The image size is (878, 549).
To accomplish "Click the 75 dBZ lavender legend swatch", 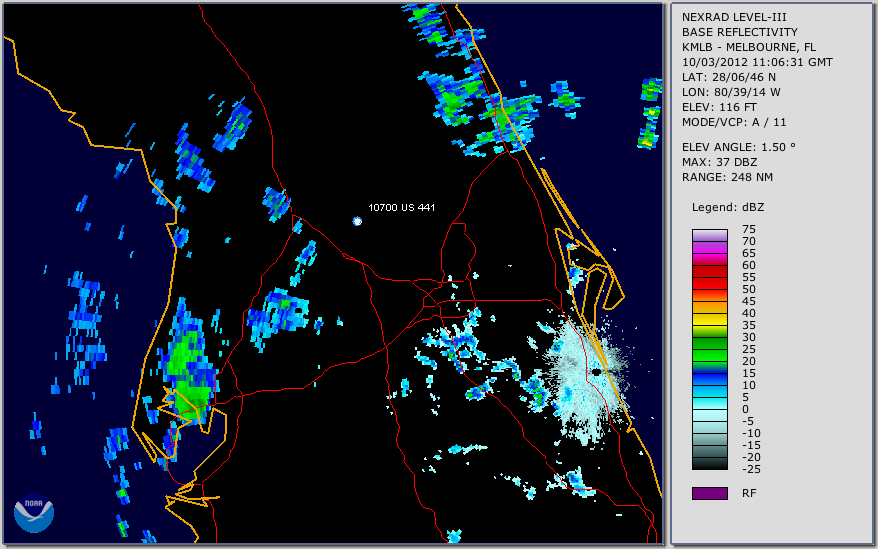I will [x=709, y=235].
